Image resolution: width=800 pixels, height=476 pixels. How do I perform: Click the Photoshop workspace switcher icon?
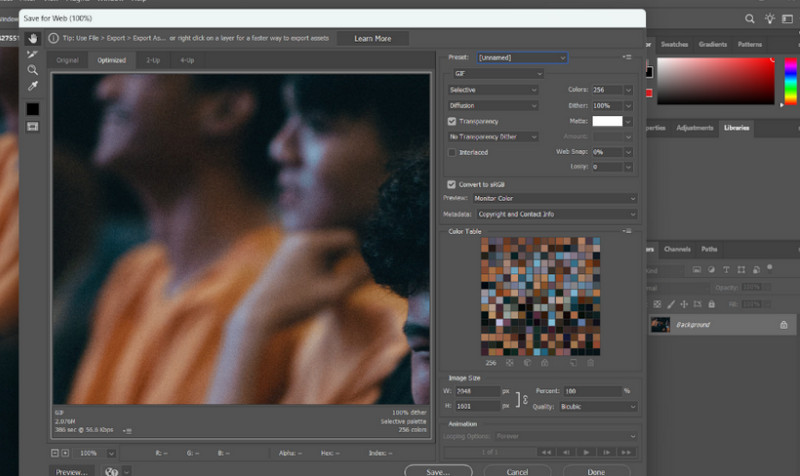[788, 19]
